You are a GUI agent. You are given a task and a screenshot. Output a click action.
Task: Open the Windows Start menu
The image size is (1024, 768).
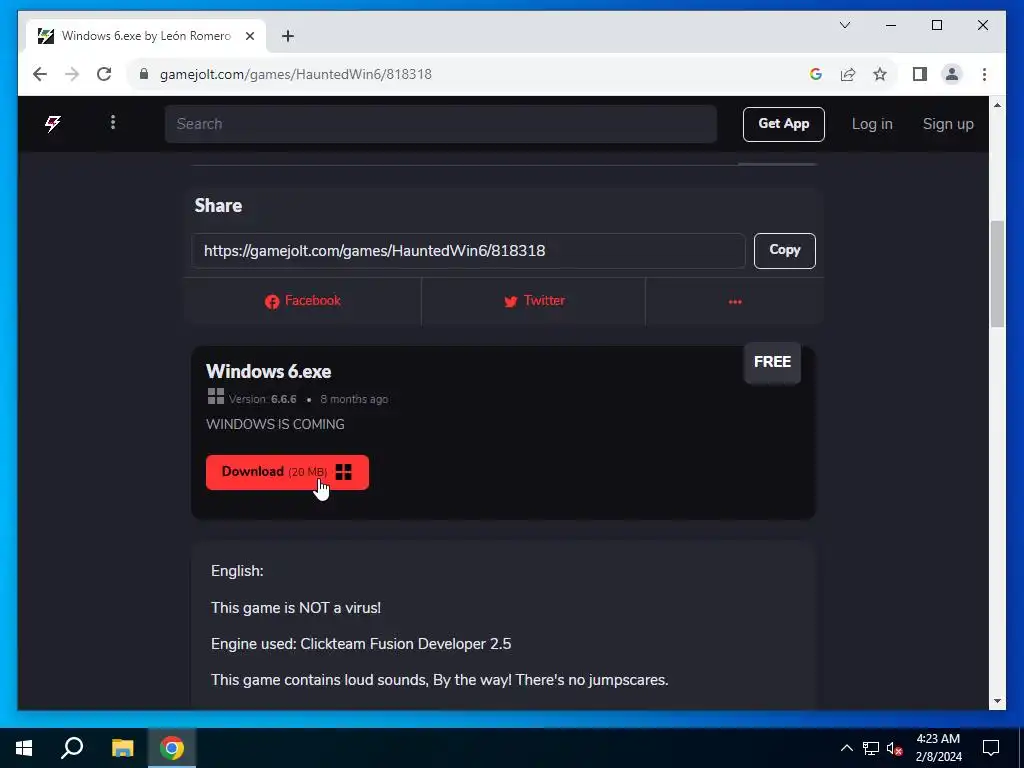(24, 748)
